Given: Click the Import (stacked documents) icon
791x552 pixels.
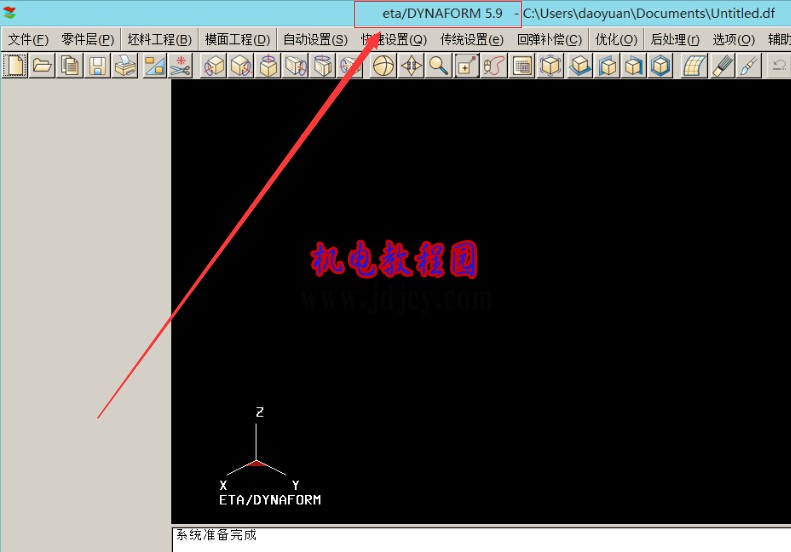Looking at the screenshot, I should [x=70, y=66].
